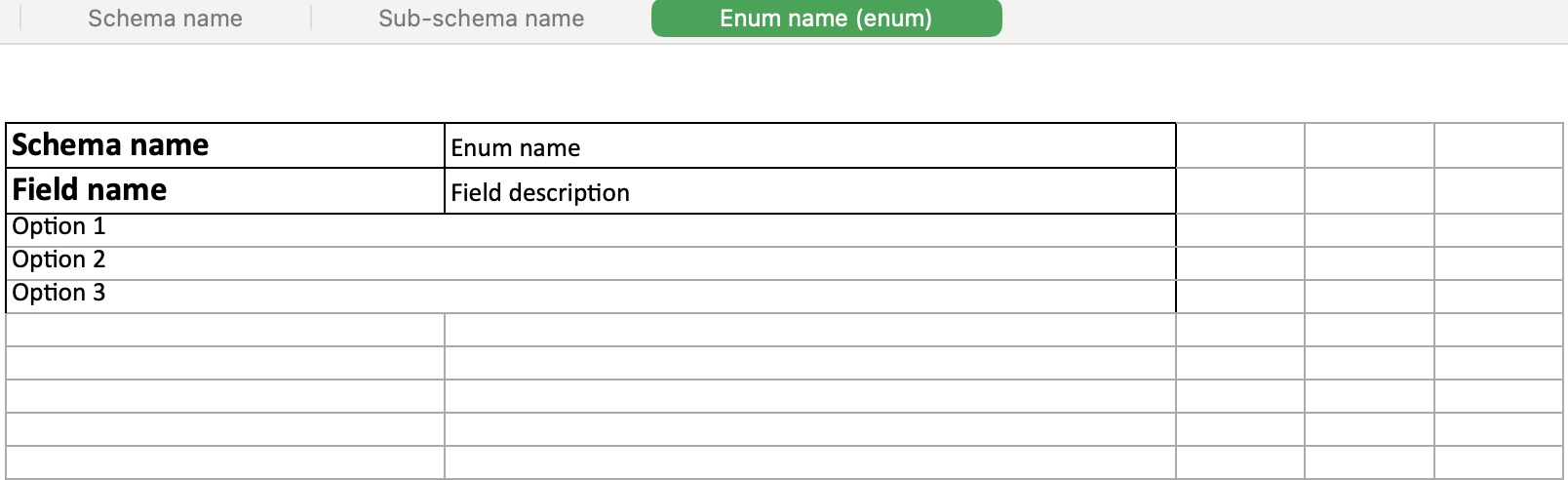Select last-column empty cell in Enum name row
This screenshot has height=480, width=1568.
(1499, 145)
